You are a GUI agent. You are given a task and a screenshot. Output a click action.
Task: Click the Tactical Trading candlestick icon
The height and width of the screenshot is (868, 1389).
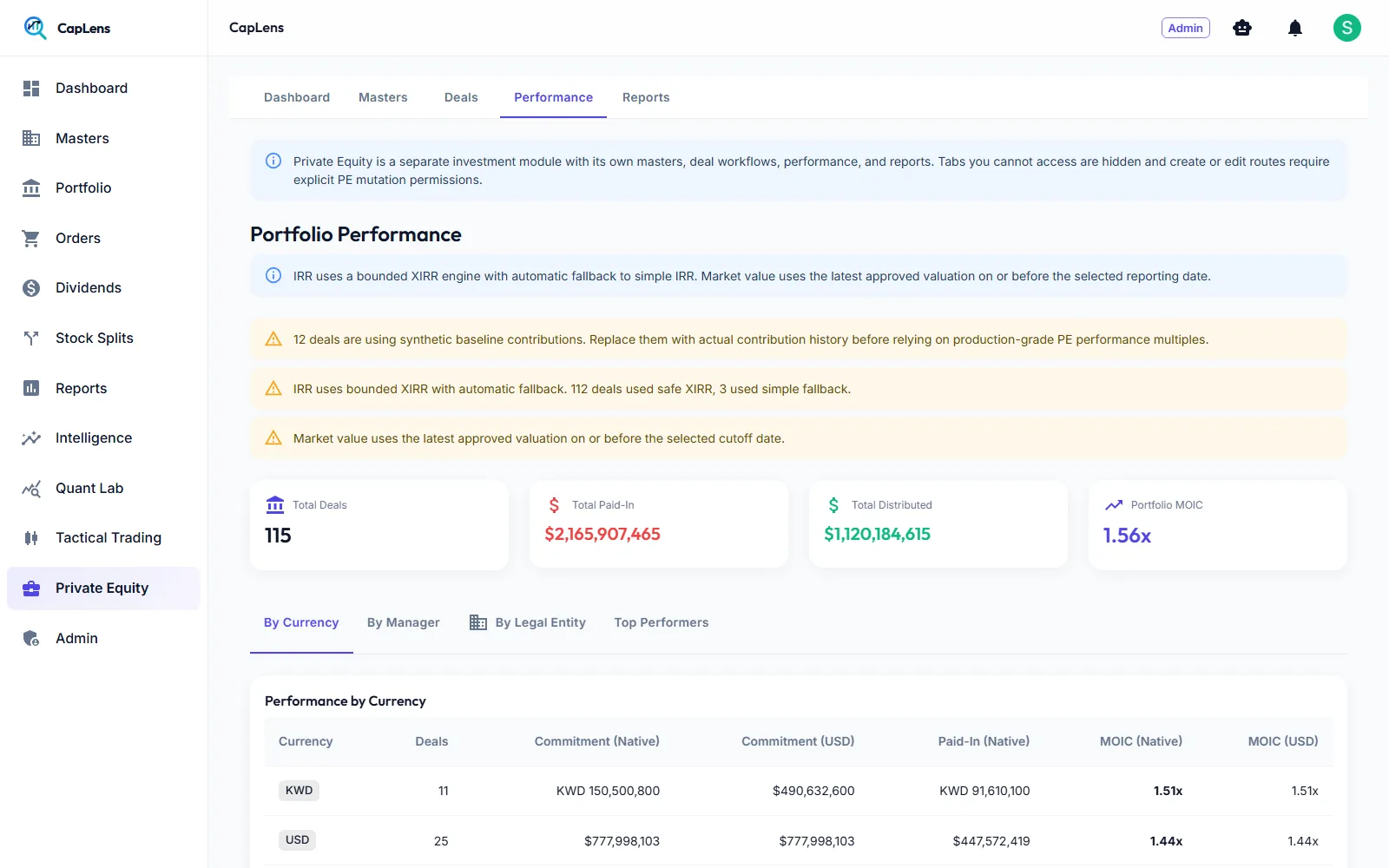click(31, 538)
